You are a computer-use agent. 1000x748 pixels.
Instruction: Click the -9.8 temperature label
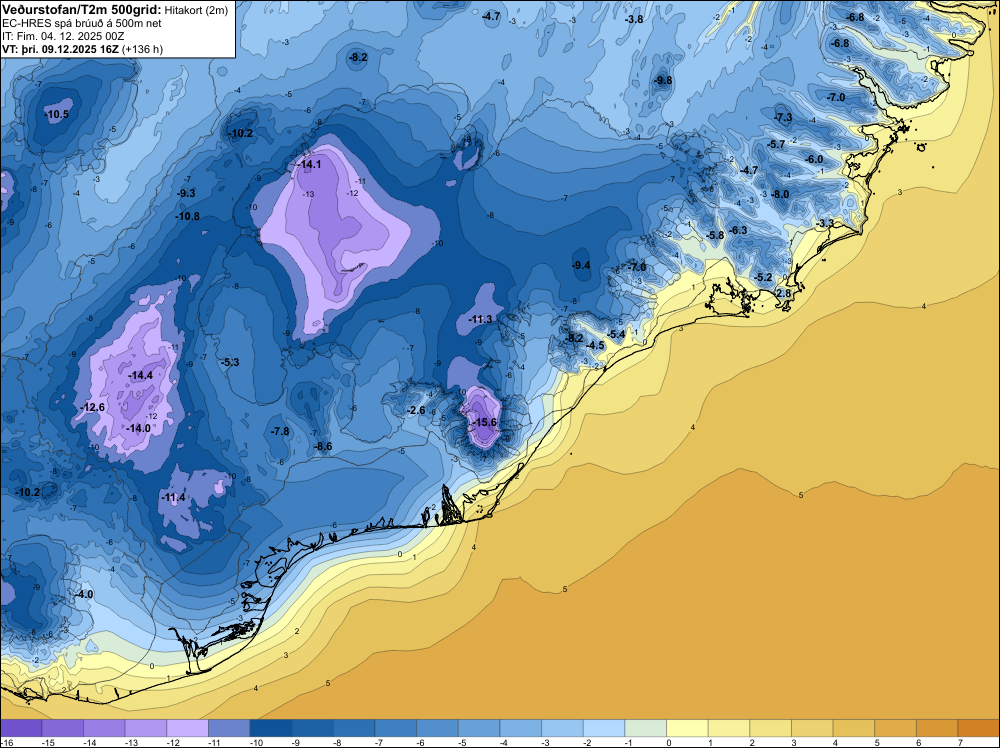point(663,80)
